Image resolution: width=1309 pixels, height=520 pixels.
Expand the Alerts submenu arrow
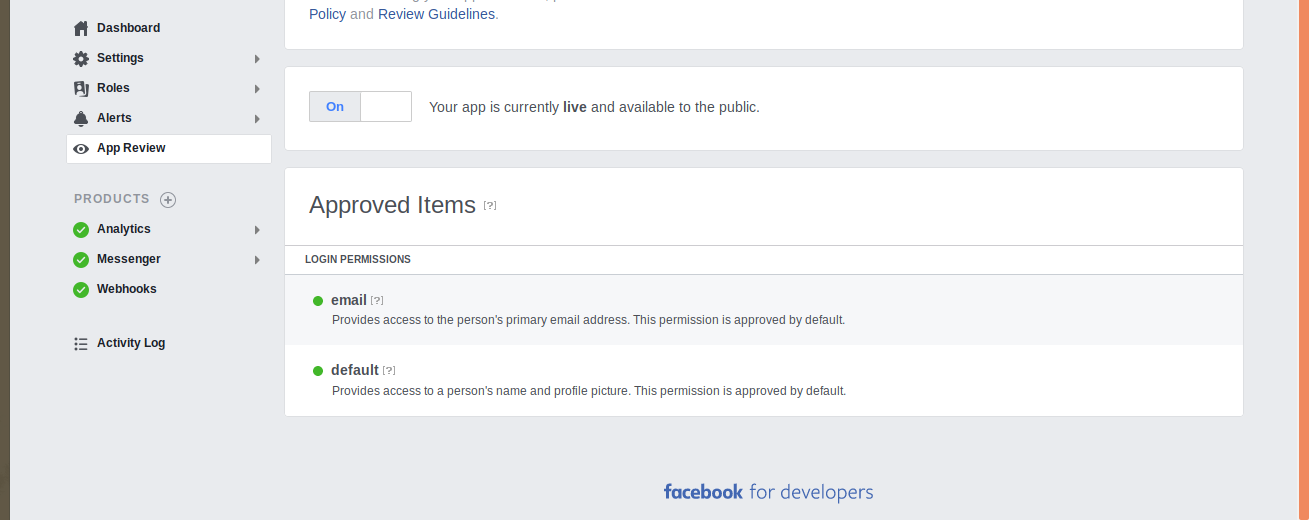(257, 118)
